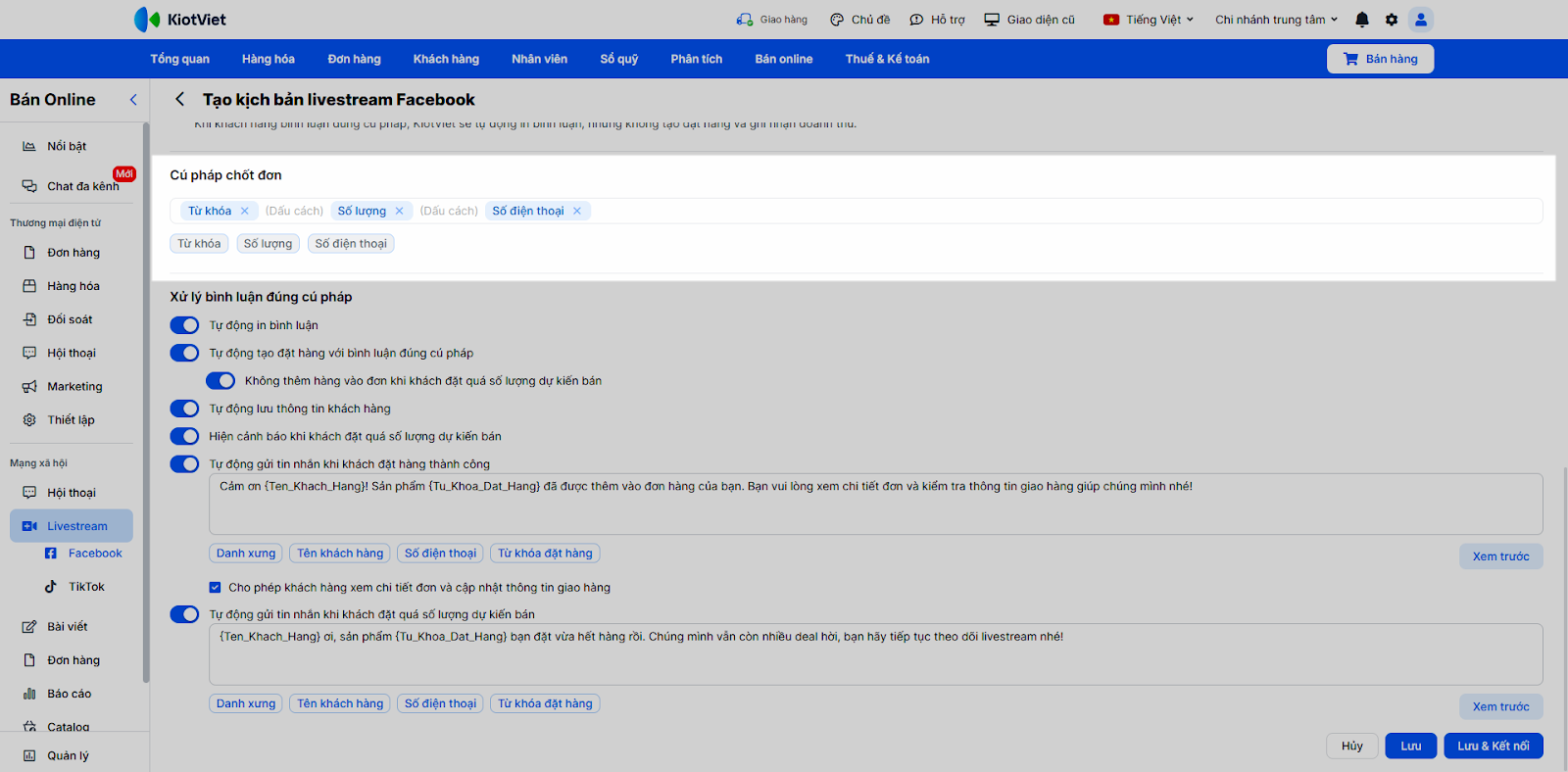Screen dimensions: 1568x772
Task: Click the Cú pháp chốt đơn syntax field
Action: pos(857,211)
